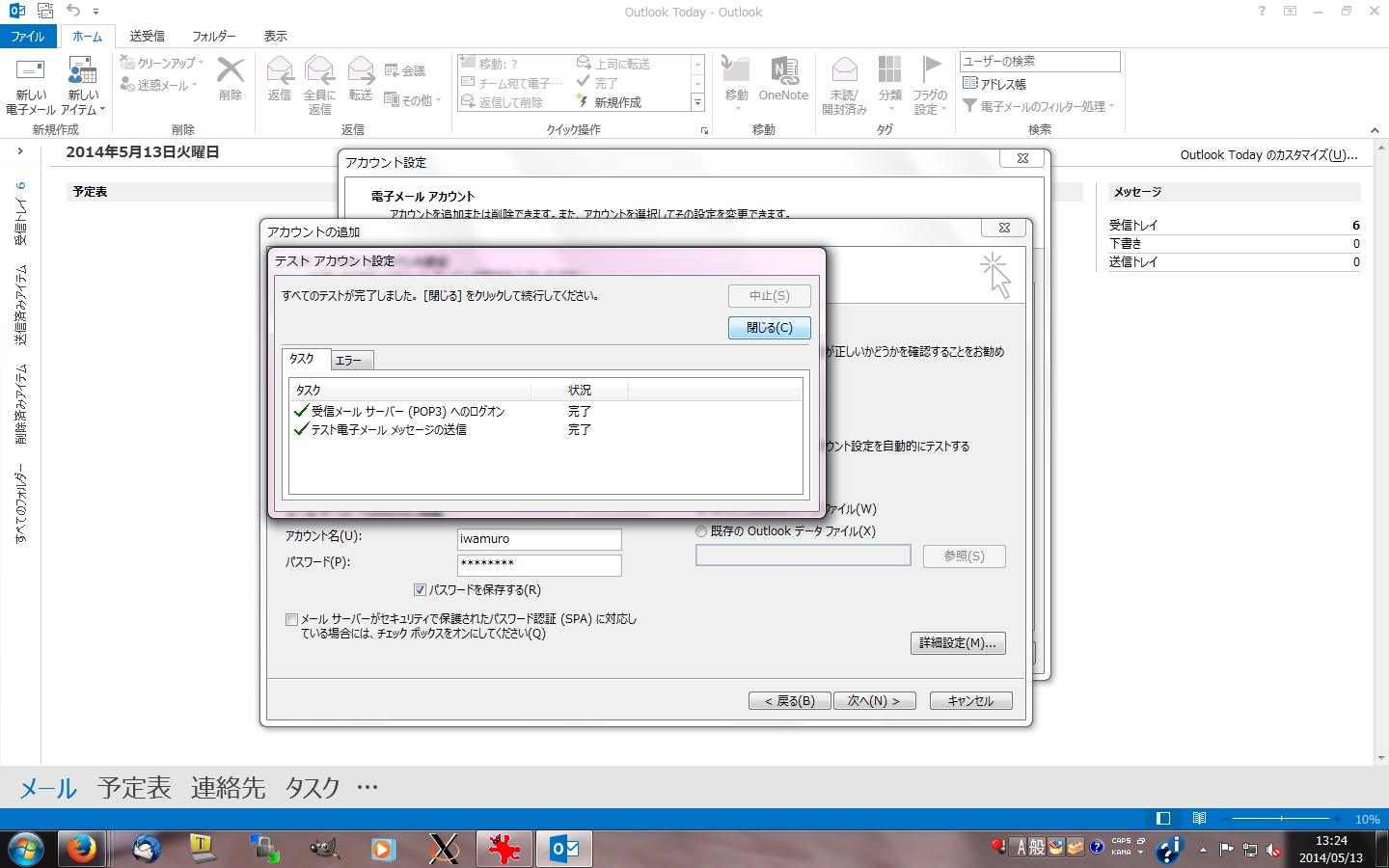Open the Cleanup (クリーンアップ) dropdown
Image resolution: width=1389 pixels, height=868 pixels.
coord(162,63)
